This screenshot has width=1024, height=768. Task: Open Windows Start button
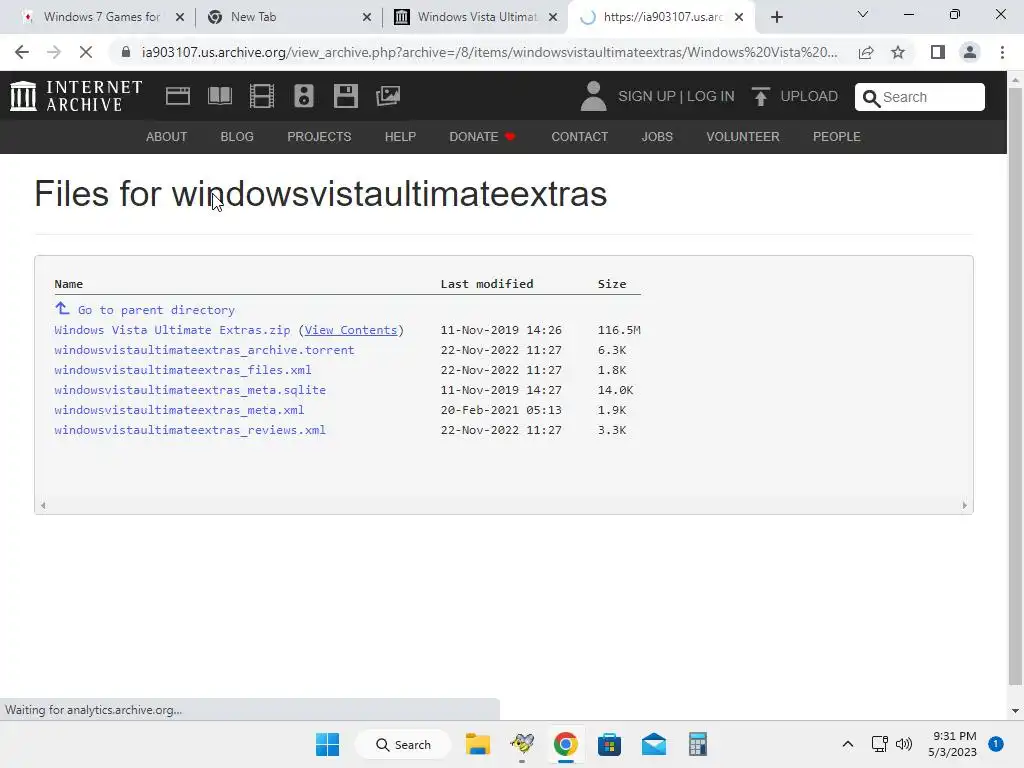(327, 744)
